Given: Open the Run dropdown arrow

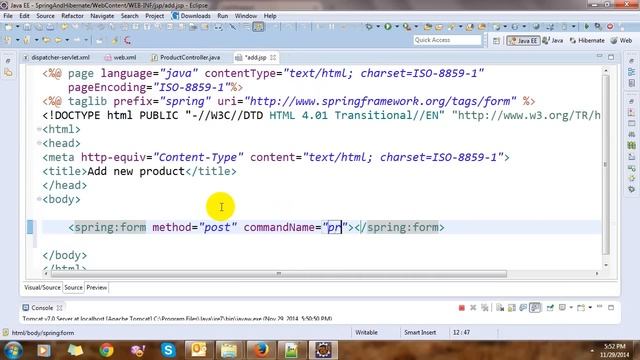Looking at the screenshot, I should pyautogui.click(x=397, y=27).
